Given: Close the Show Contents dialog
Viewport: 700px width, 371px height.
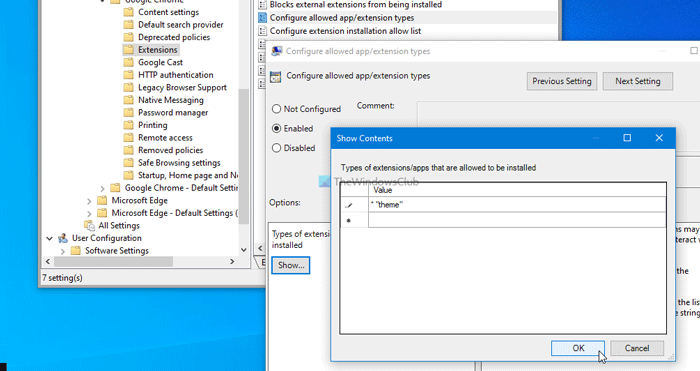Looking at the screenshot, I should point(659,138).
